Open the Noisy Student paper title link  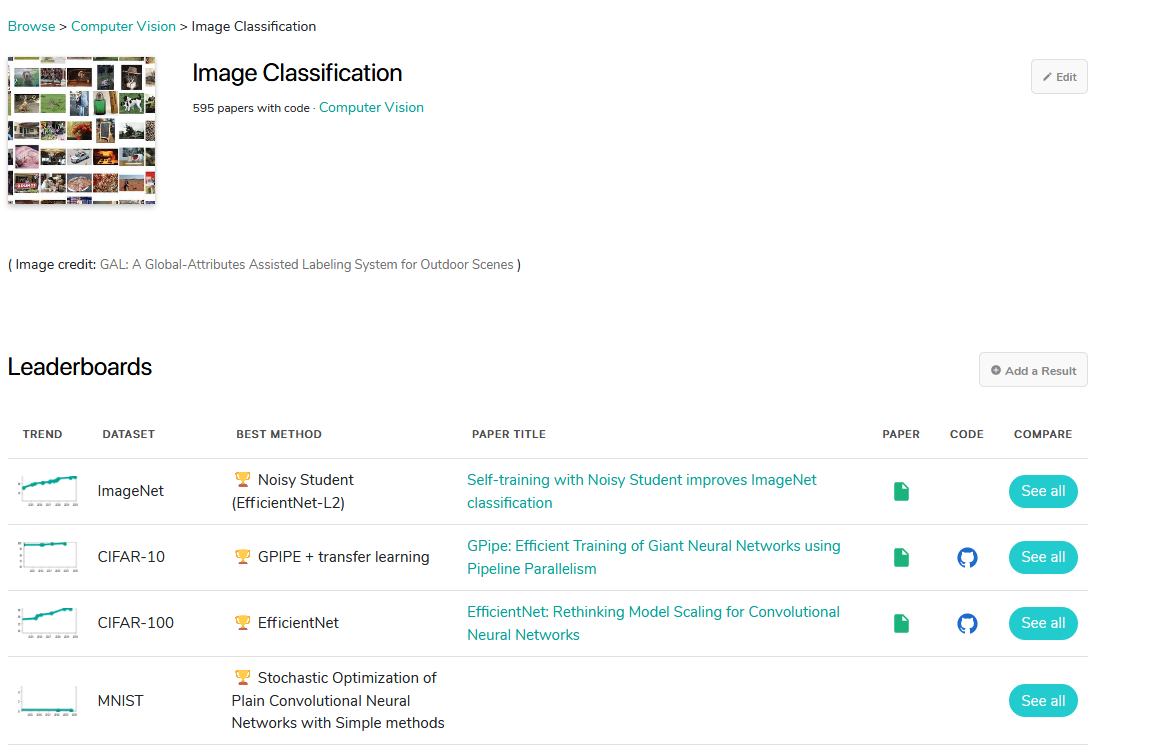[x=641, y=491]
